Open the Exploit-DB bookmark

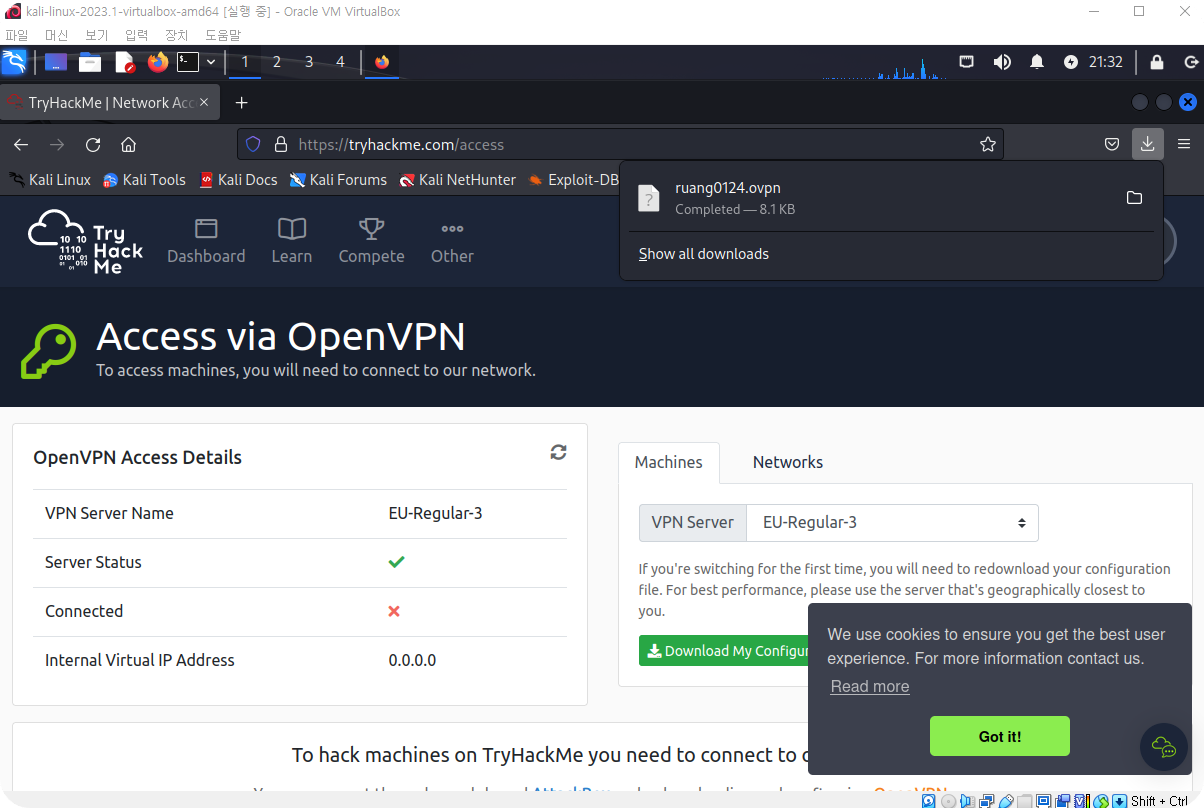tap(573, 180)
